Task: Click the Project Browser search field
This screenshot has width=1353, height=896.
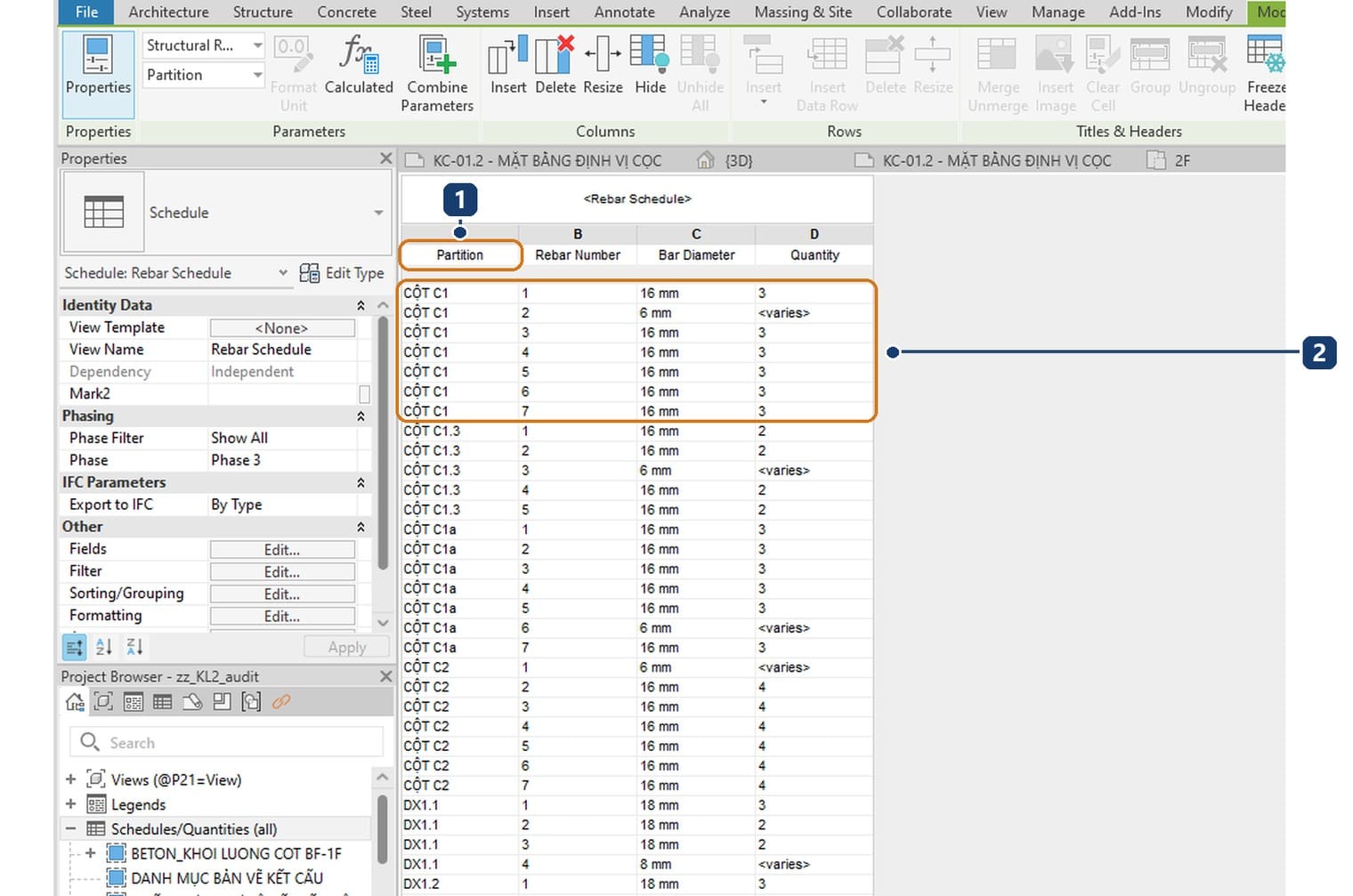Action: 226,742
